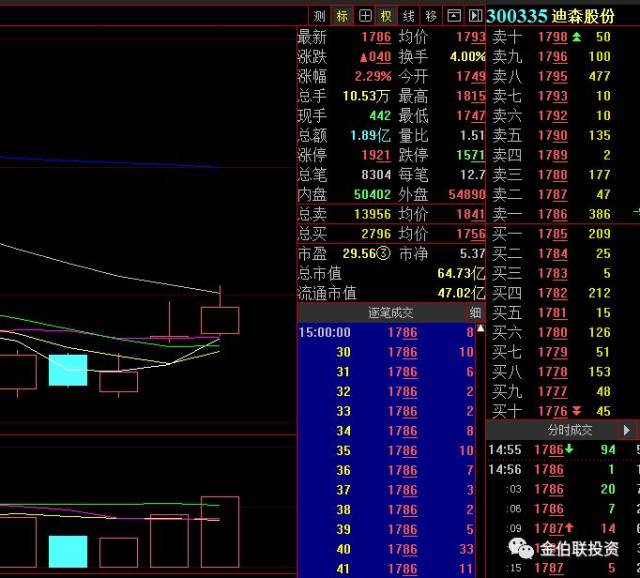
Task: Click 卖五 price 1790
Action: point(552,136)
